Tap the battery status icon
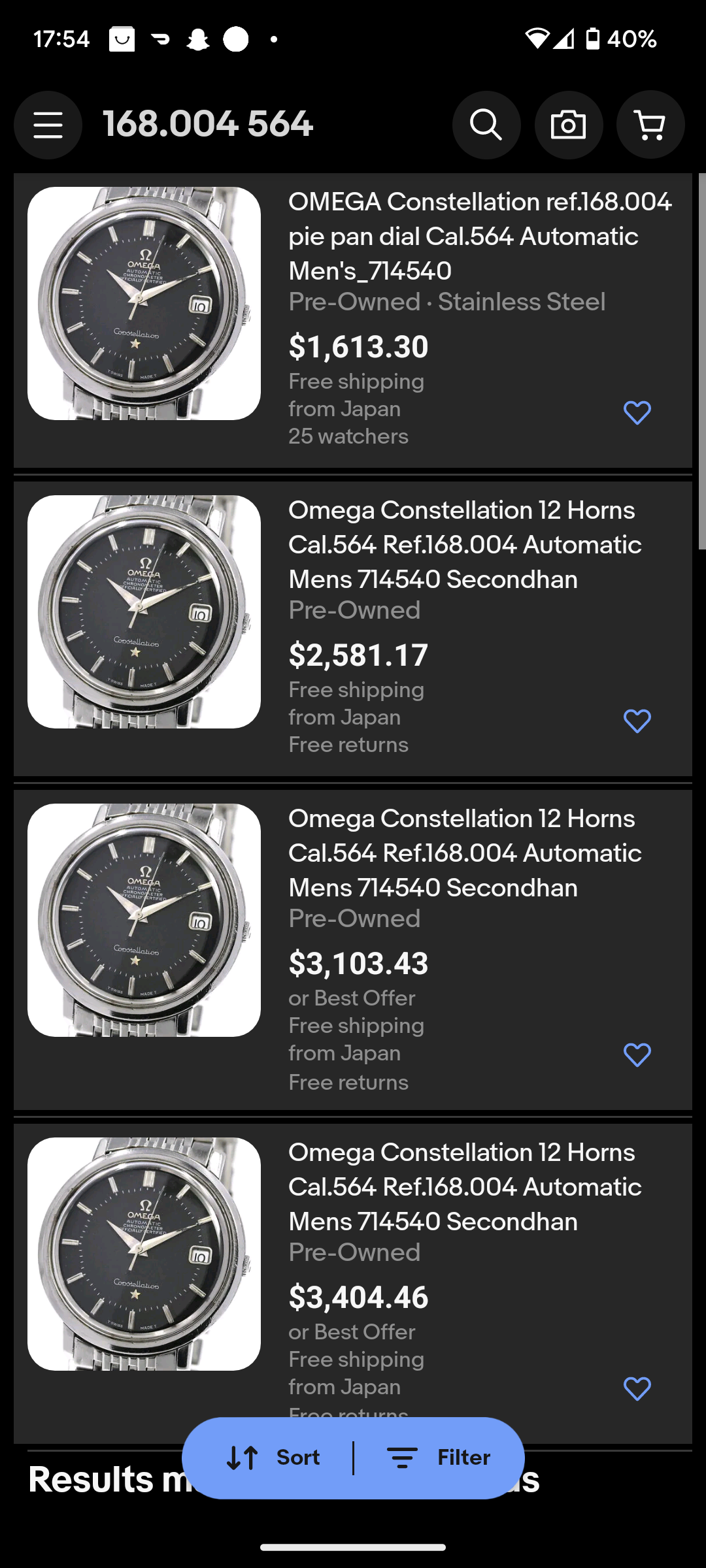This screenshot has height=1568, width=706. (592, 39)
